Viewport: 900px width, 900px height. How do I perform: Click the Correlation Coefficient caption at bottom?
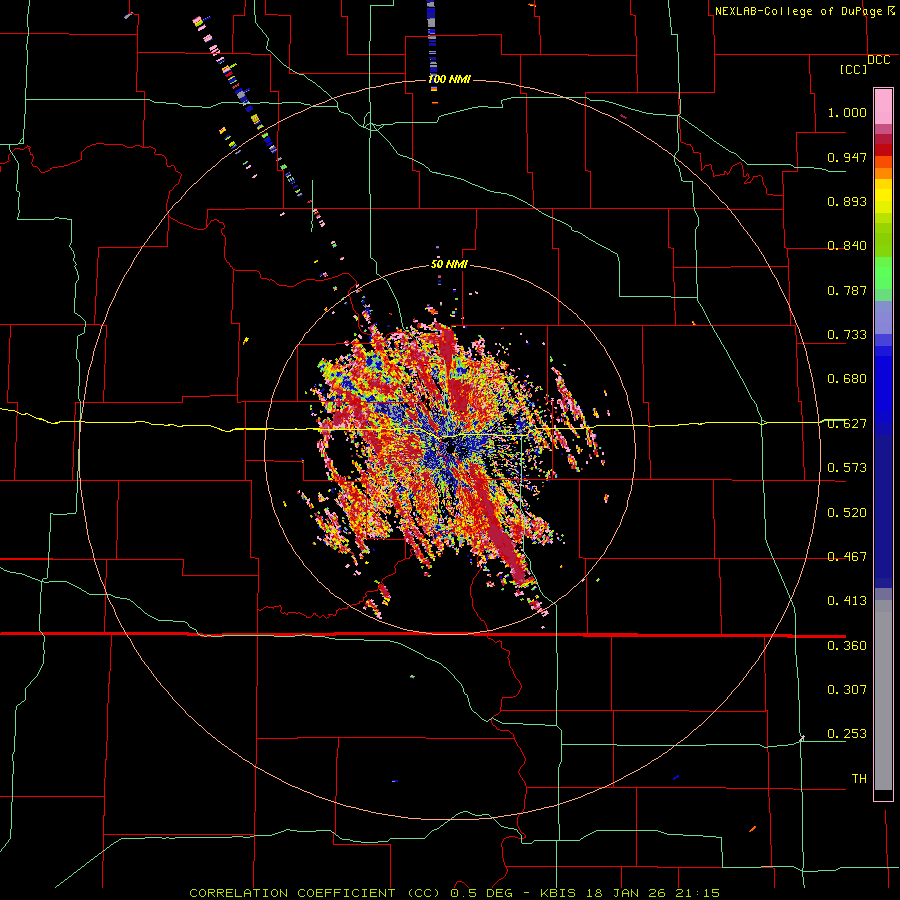tap(455, 893)
